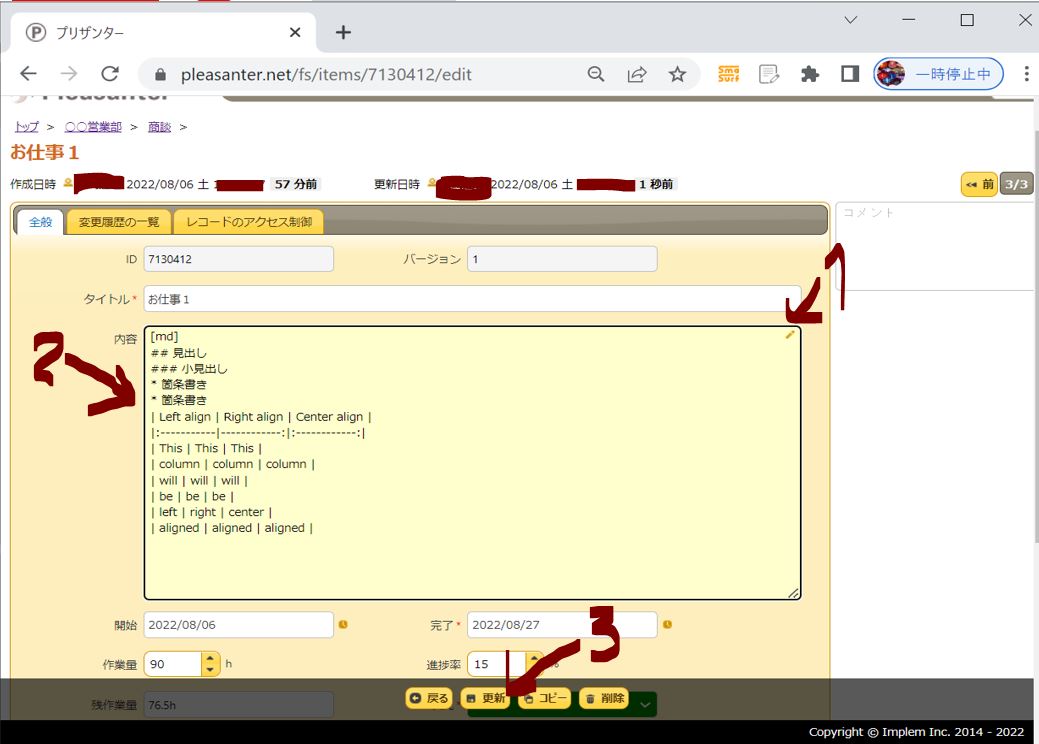Click the 残作業量 field showing 76.5h
The image size is (1039, 744).
239,705
